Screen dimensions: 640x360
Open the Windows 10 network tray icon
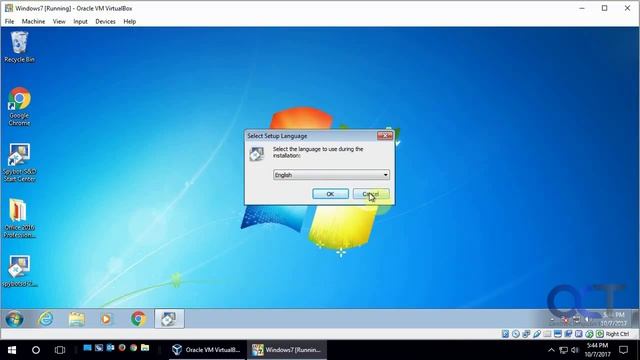click(x=564, y=350)
